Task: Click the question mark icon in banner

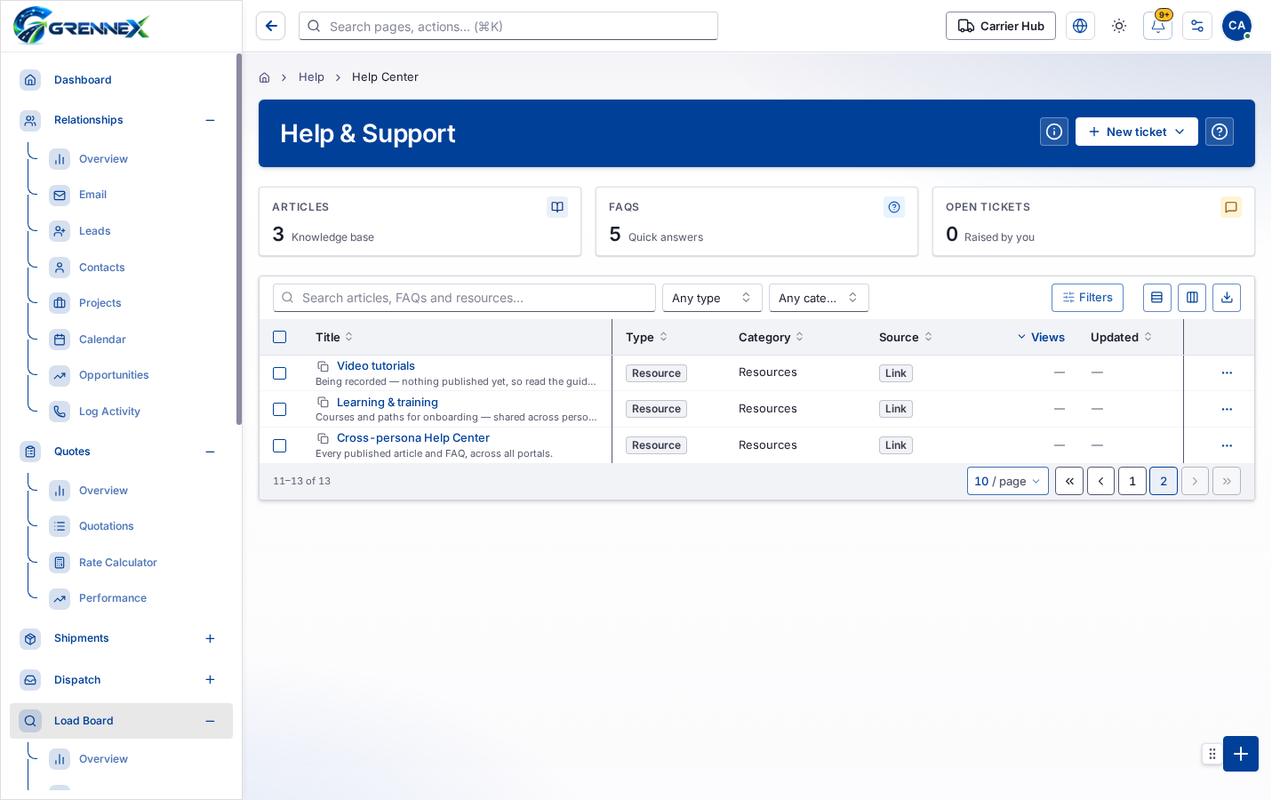Action: 1219,132
